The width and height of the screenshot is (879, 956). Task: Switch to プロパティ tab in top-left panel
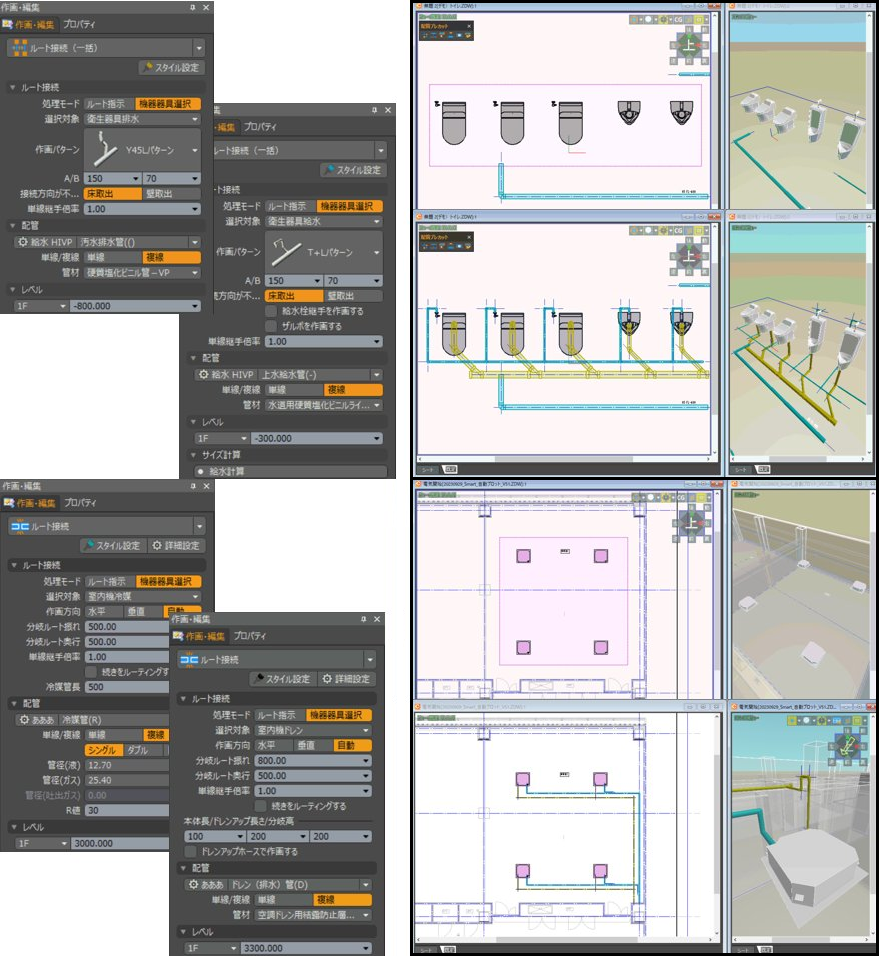(x=79, y=24)
